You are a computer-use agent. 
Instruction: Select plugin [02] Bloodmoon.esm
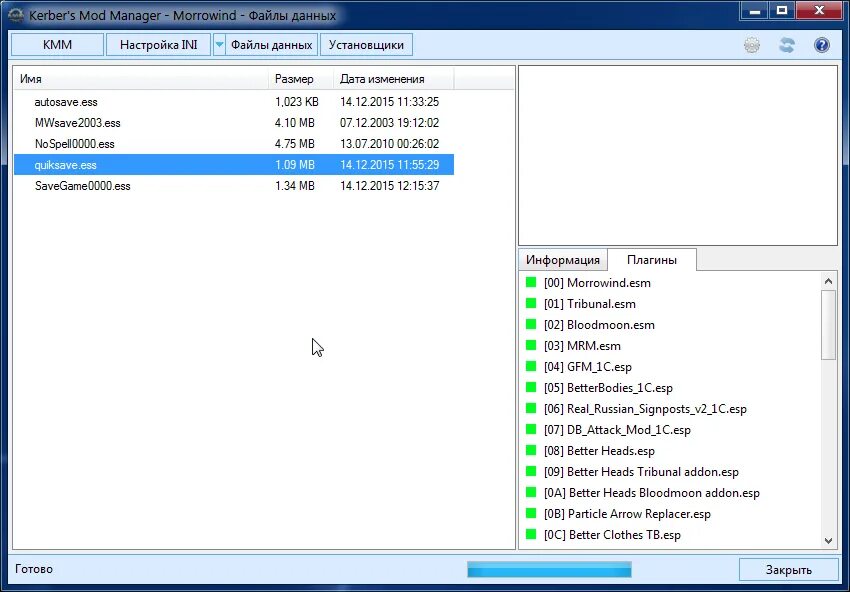(x=599, y=325)
